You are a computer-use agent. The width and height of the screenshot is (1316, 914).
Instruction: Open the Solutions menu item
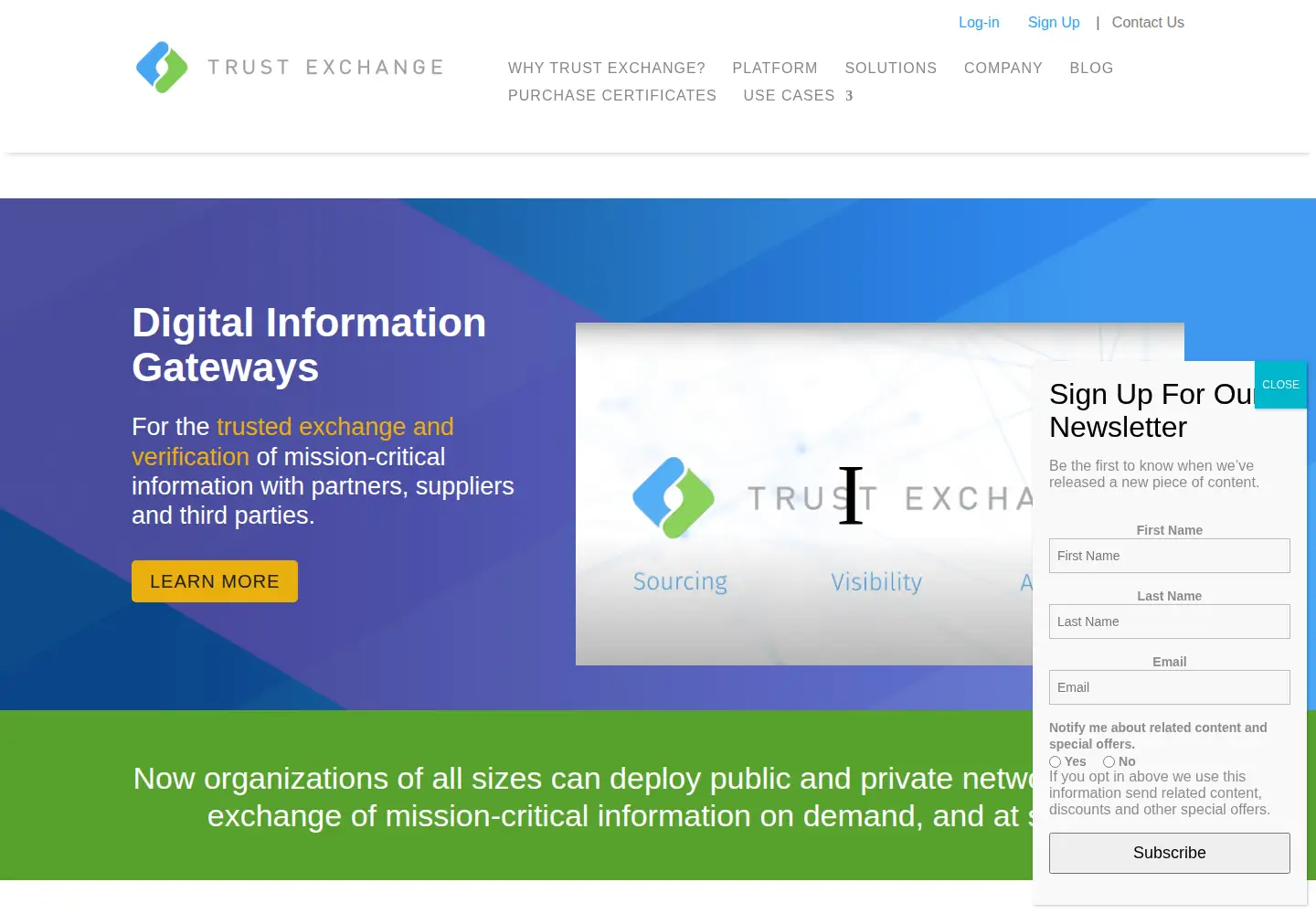tap(891, 68)
